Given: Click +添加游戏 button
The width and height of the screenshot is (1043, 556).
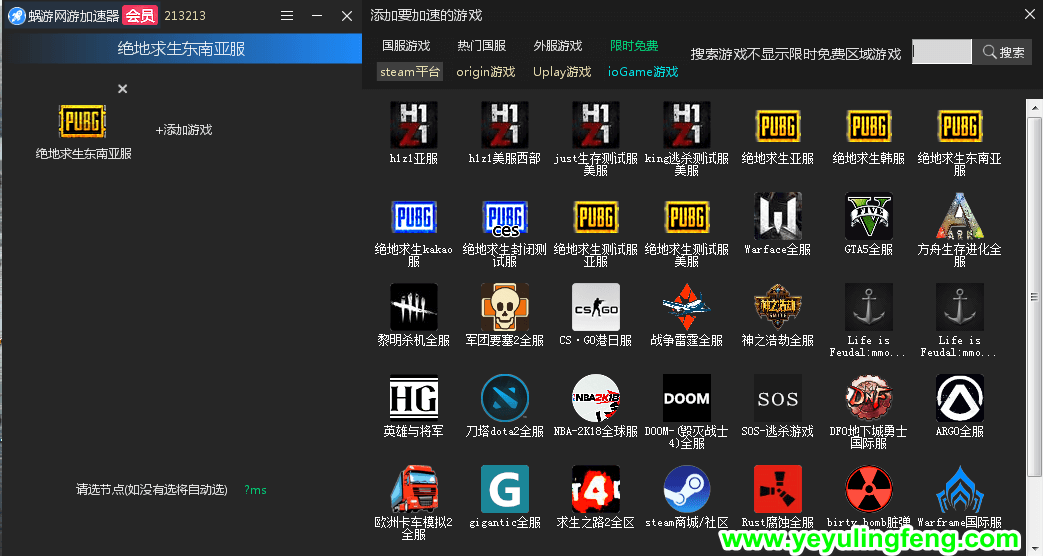Looking at the screenshot, I should 184,130.
